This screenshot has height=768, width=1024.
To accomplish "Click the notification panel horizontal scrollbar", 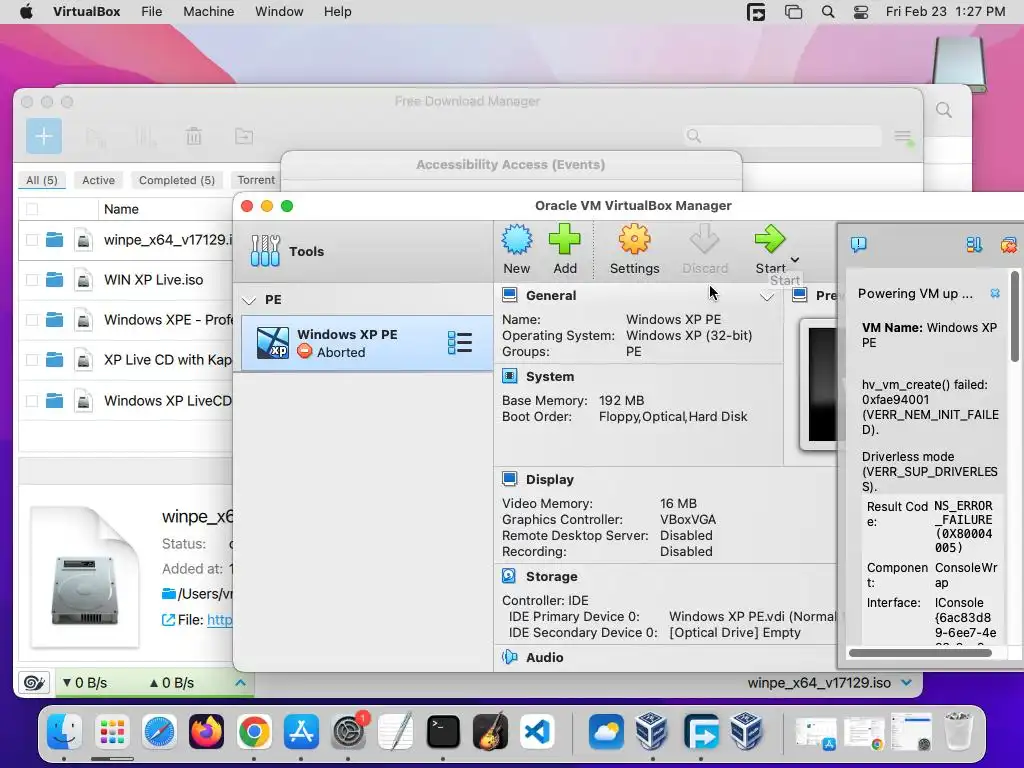I will (920, 652).
